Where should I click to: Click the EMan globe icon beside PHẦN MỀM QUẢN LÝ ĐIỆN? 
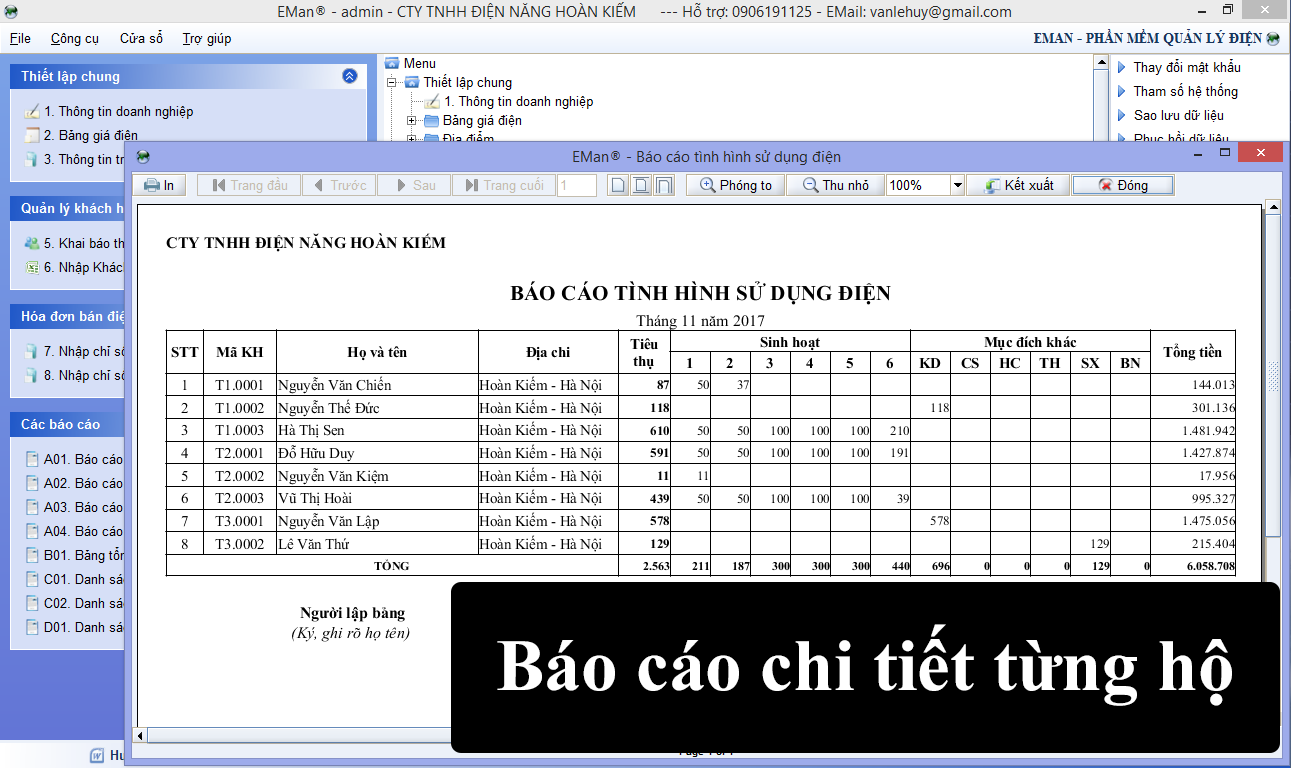tap(1273, 39)
